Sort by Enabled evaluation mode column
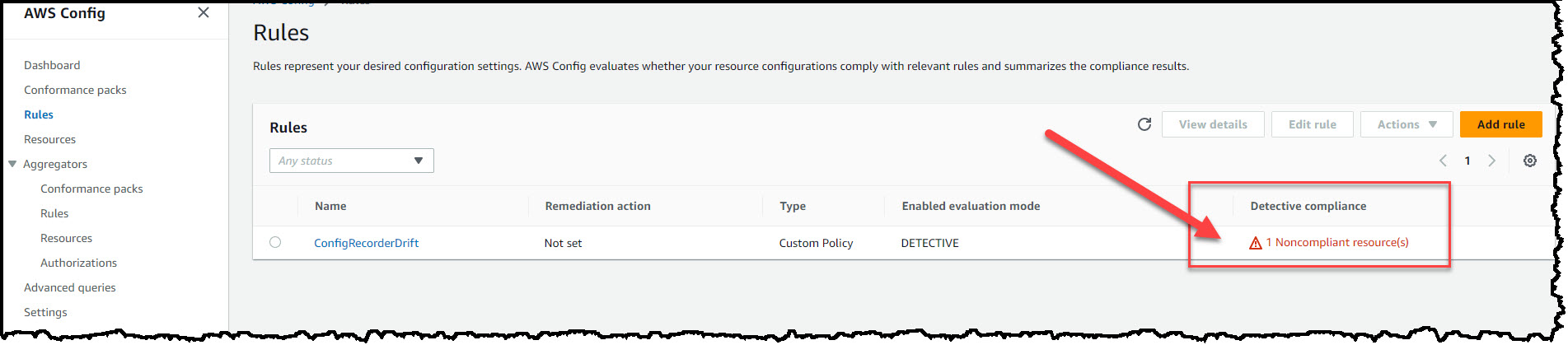This screenshot has width=1568, height=345. tap(971, 206)
